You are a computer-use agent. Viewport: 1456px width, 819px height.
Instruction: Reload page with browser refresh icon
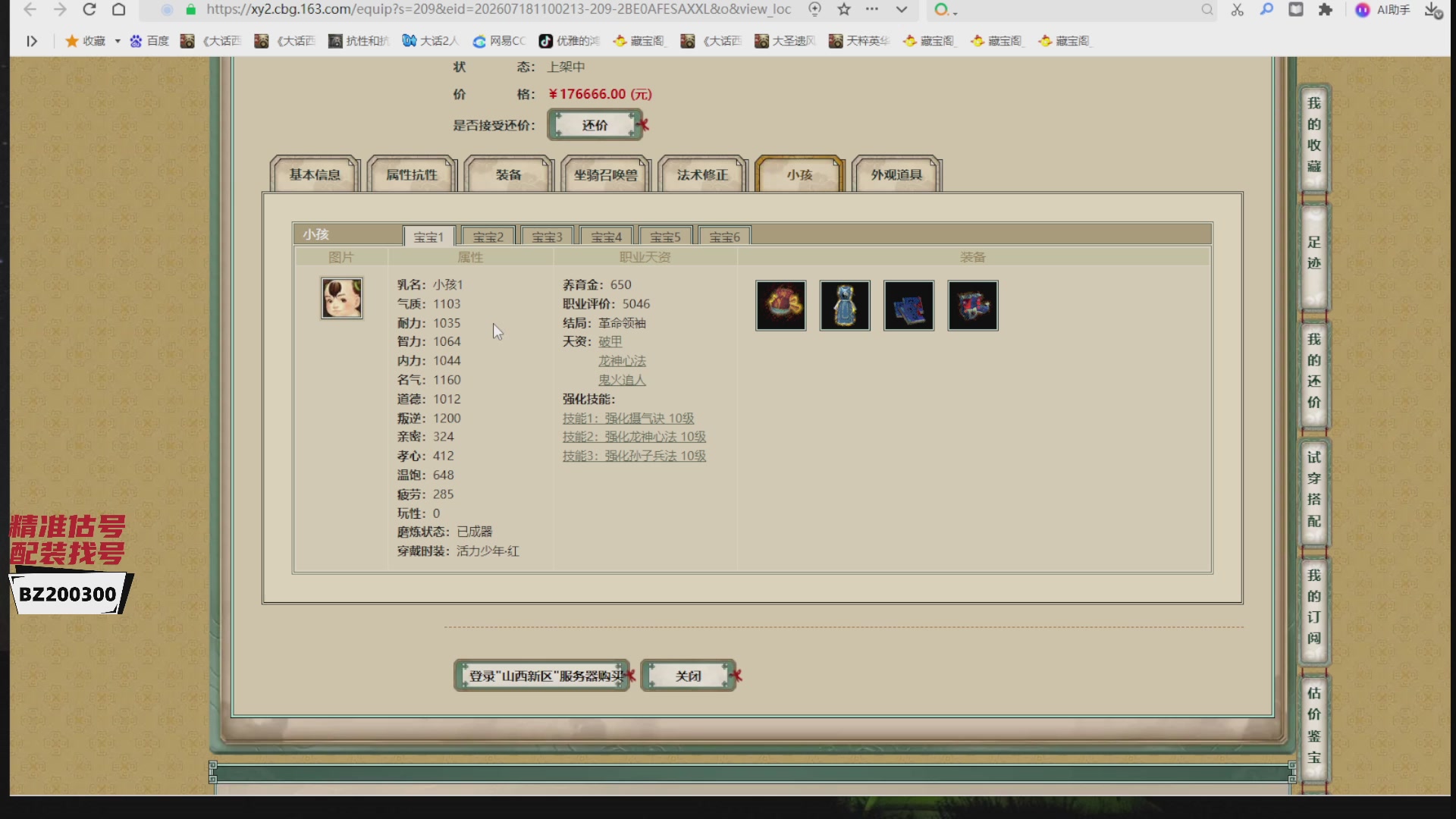89,10
